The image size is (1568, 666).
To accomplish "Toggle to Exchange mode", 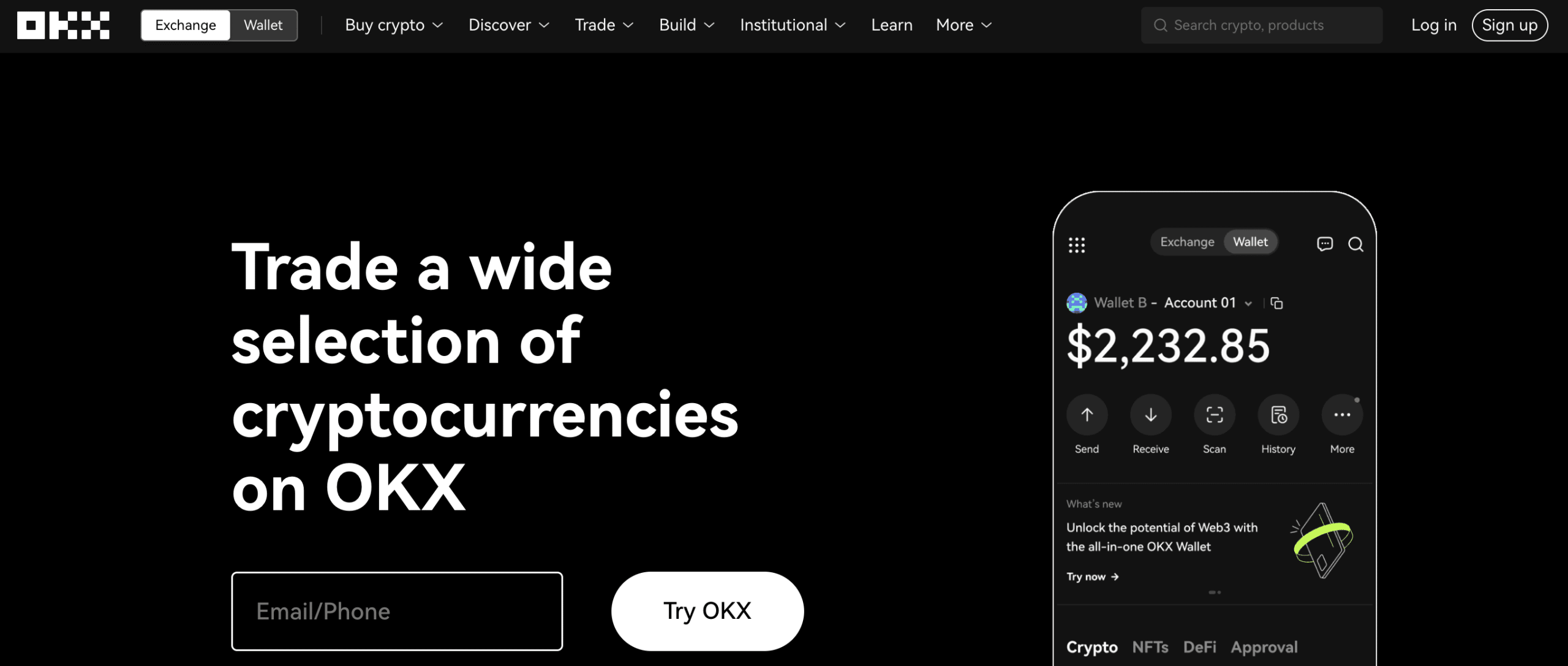I will click(185, 24).
